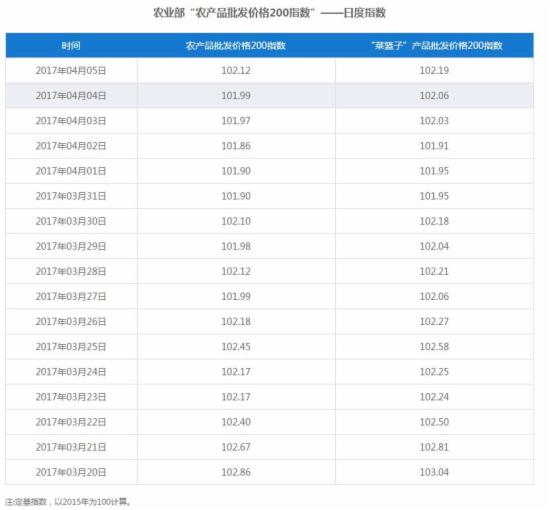
Task: Select the 2017年03月20日 date cell
Action: [71, 472]
